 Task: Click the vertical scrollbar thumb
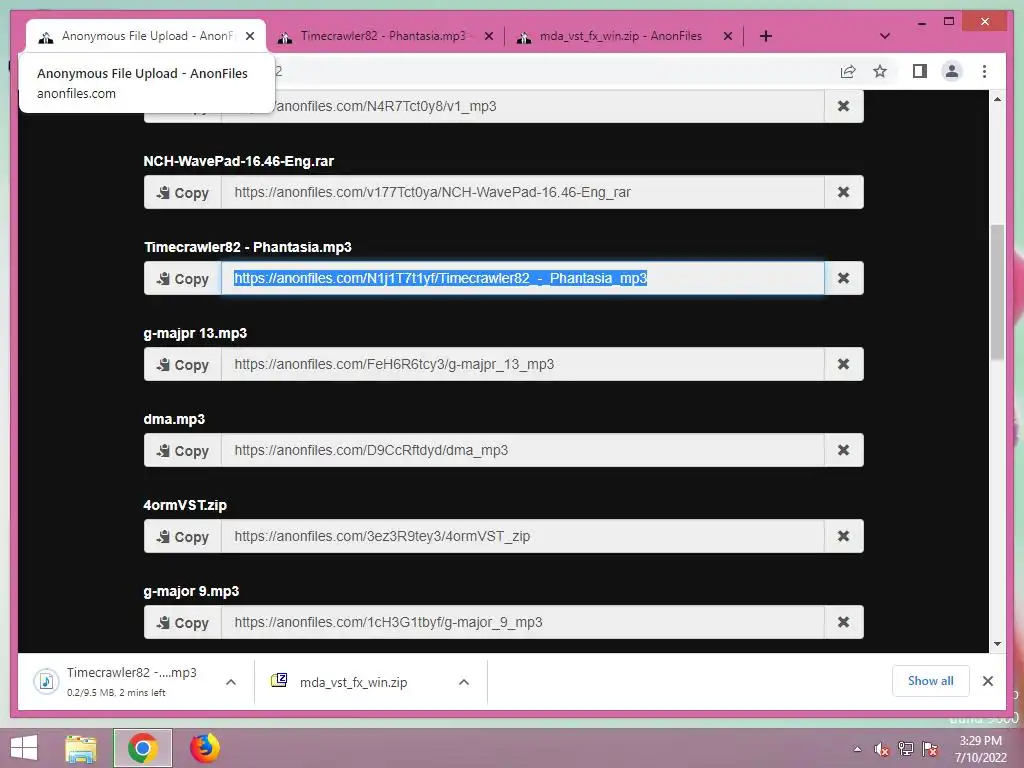pos(997,292)
